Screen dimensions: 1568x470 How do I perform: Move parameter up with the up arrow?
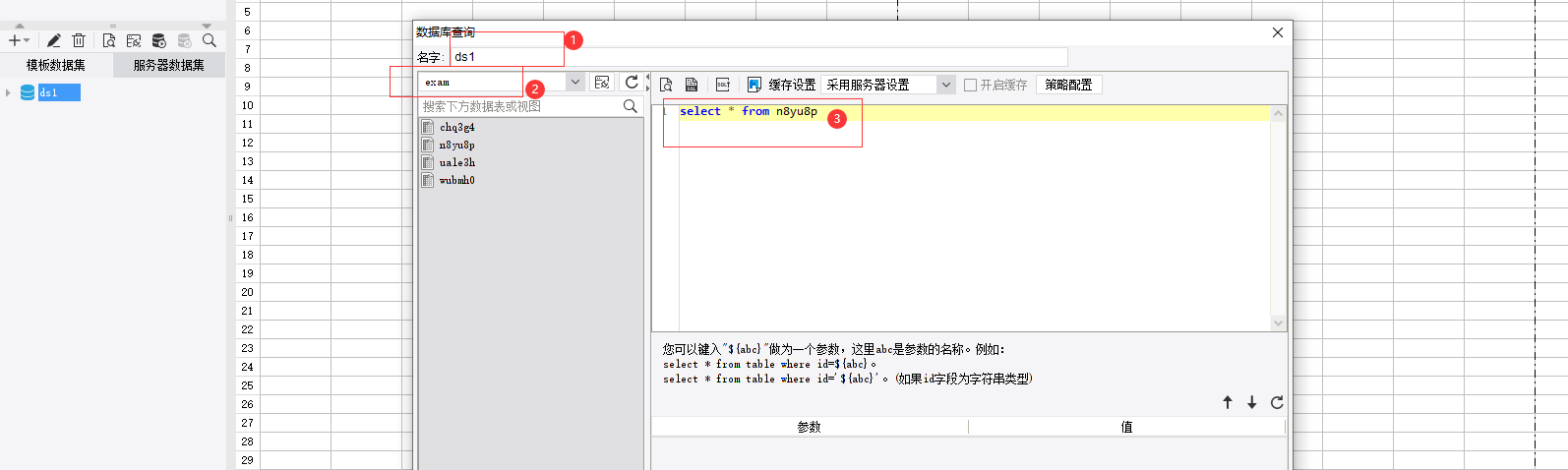click(1228, 402)
